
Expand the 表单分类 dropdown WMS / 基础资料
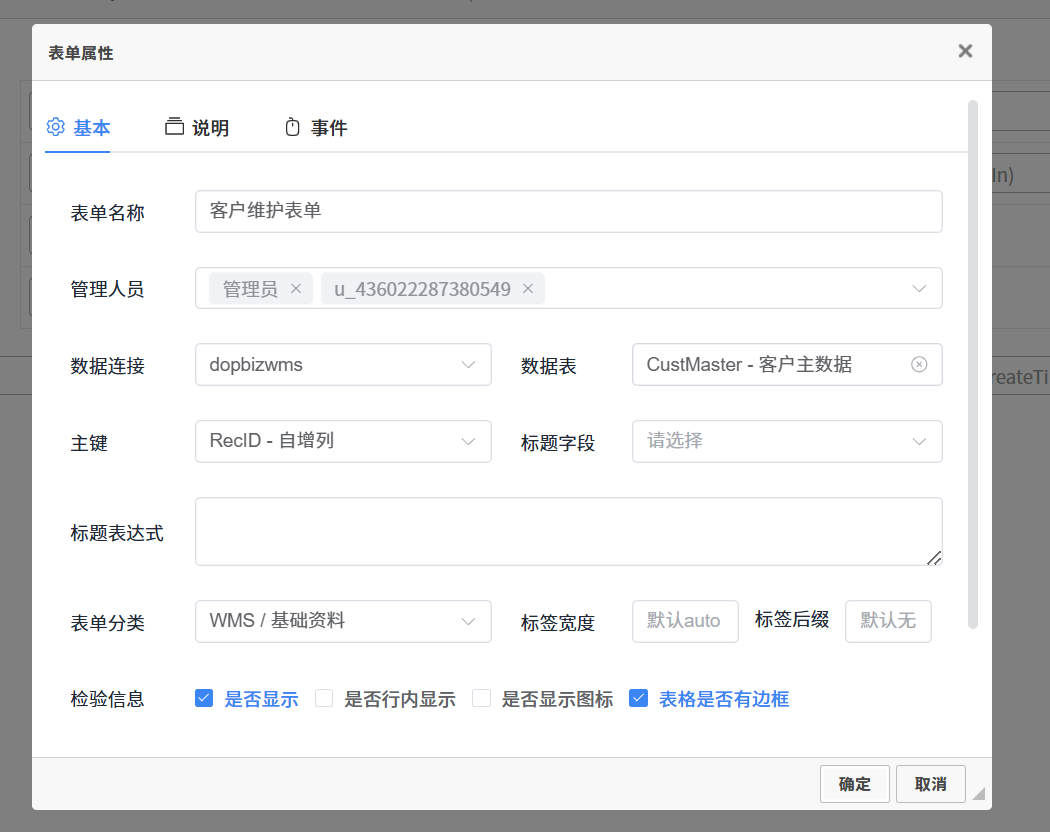click(343, 621)
